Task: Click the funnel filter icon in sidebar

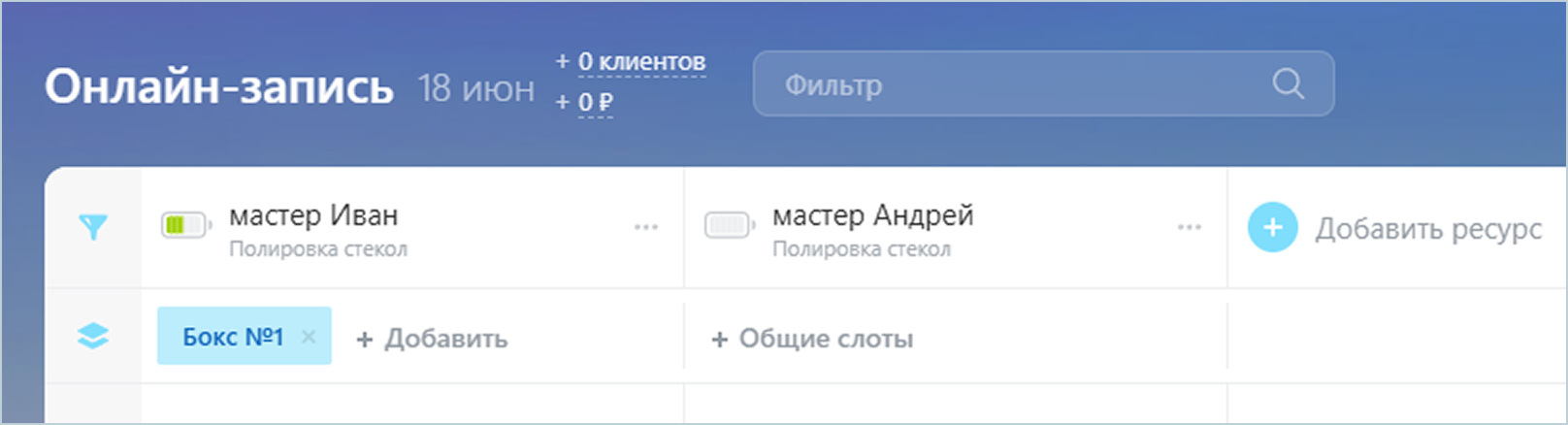Action: 92,227
